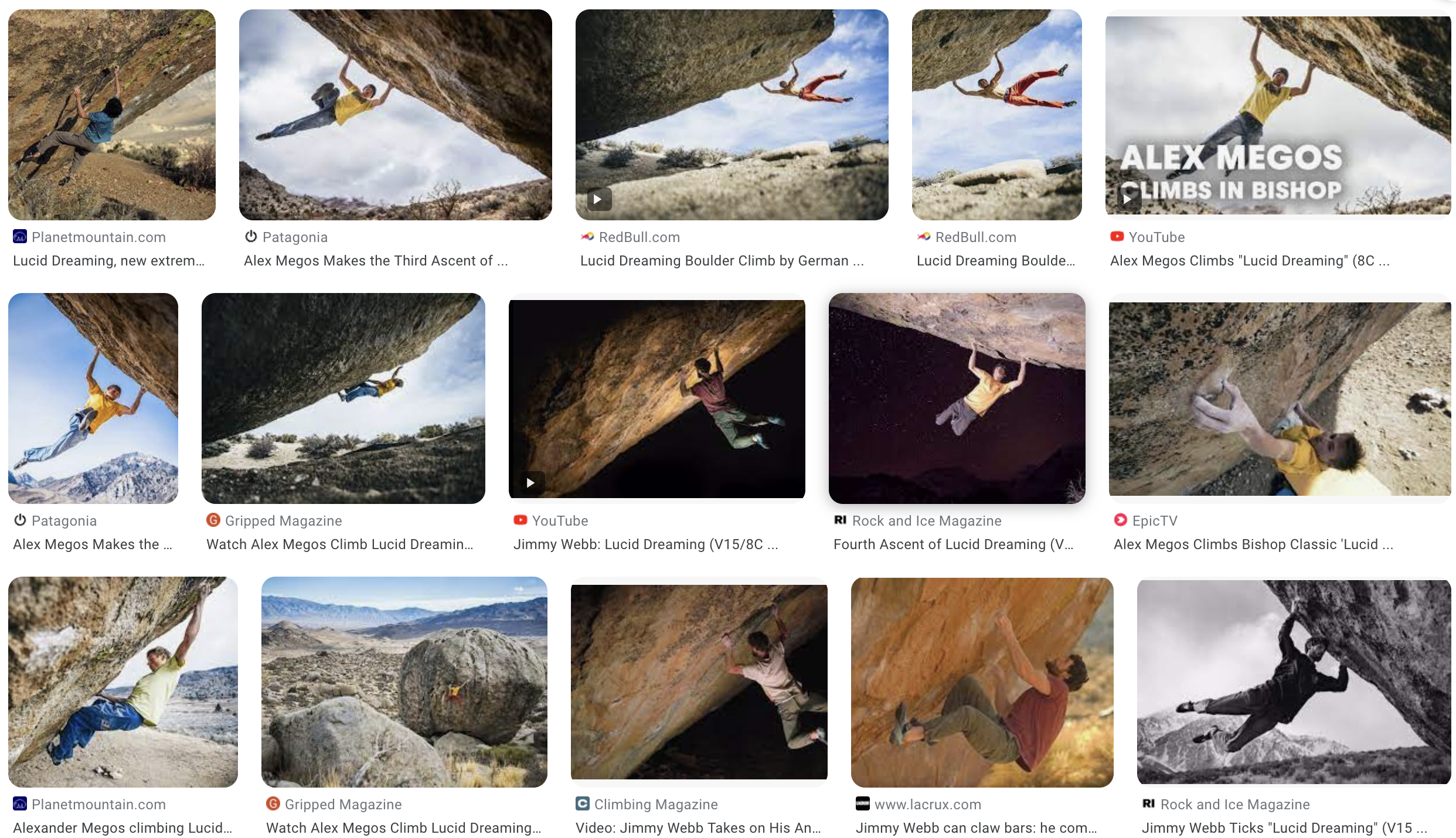This screenshot has width=1456, height=838.
Task: Open the landscape boulder field thumbnail
Action: coord(404,682)
